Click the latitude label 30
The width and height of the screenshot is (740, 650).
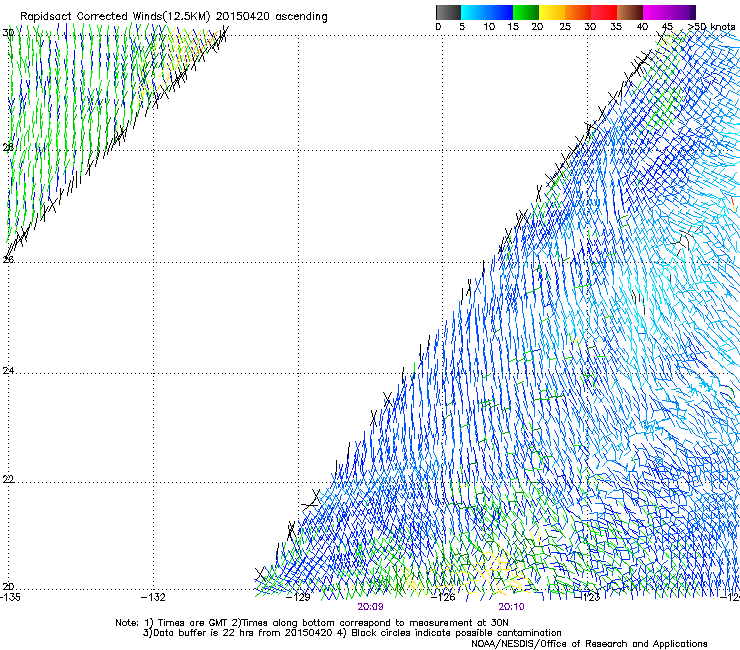point(8,33)
